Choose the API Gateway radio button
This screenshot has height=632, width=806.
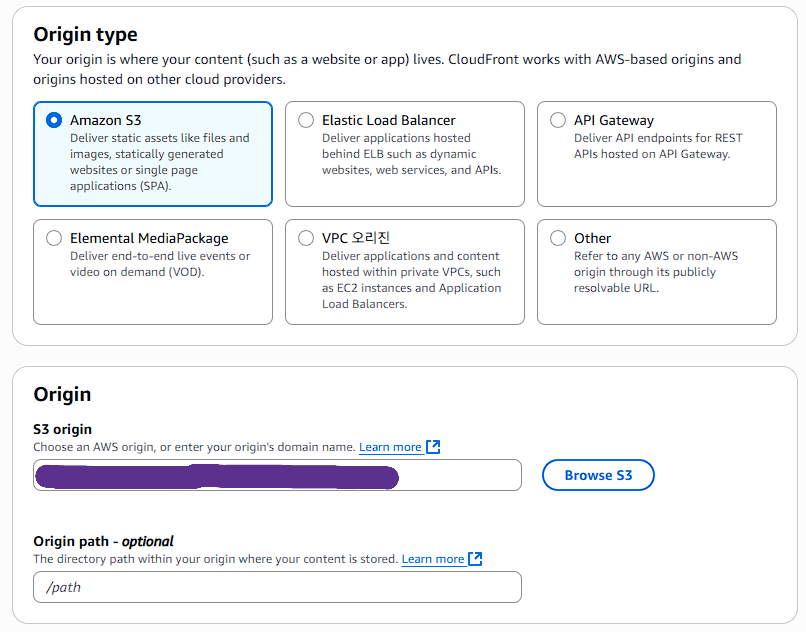558,120
